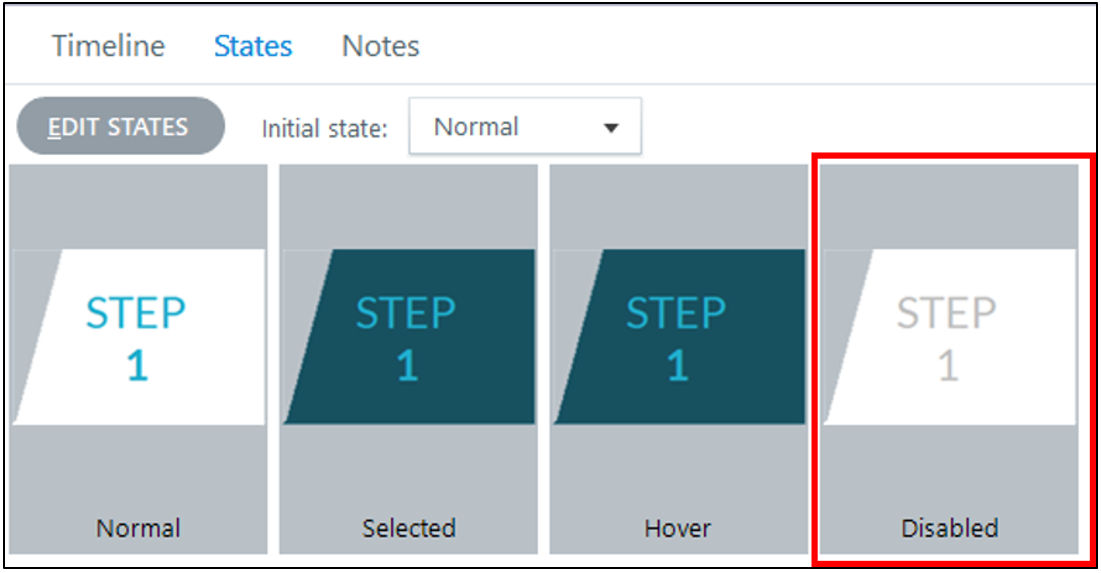Click the Normal state name label

pos(138,527)
